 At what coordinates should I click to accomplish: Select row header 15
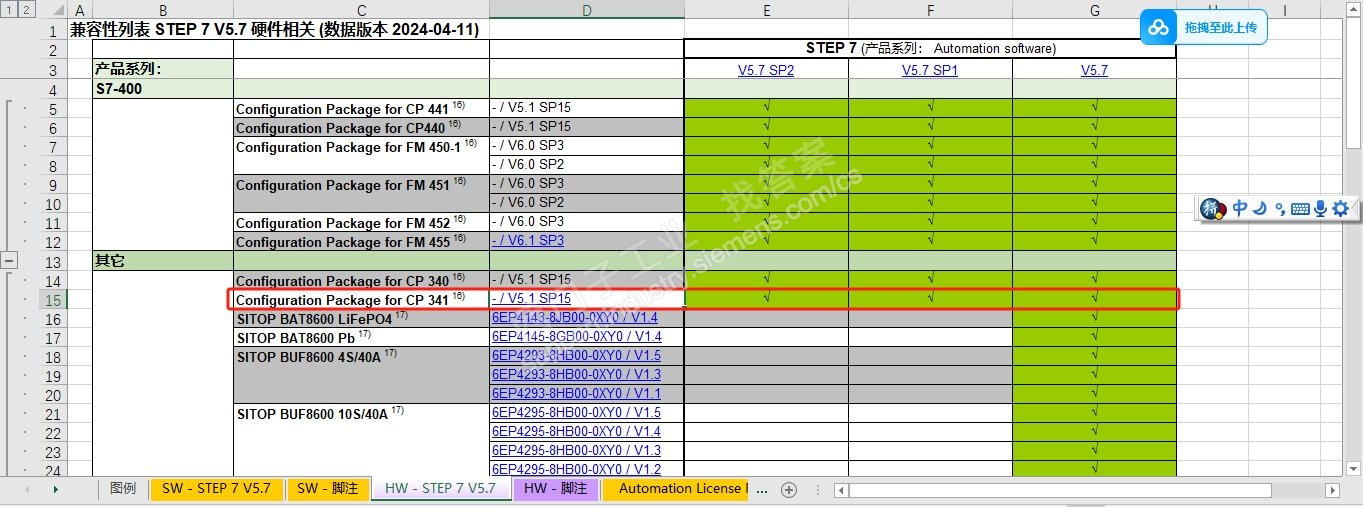(x=53, y=299)
